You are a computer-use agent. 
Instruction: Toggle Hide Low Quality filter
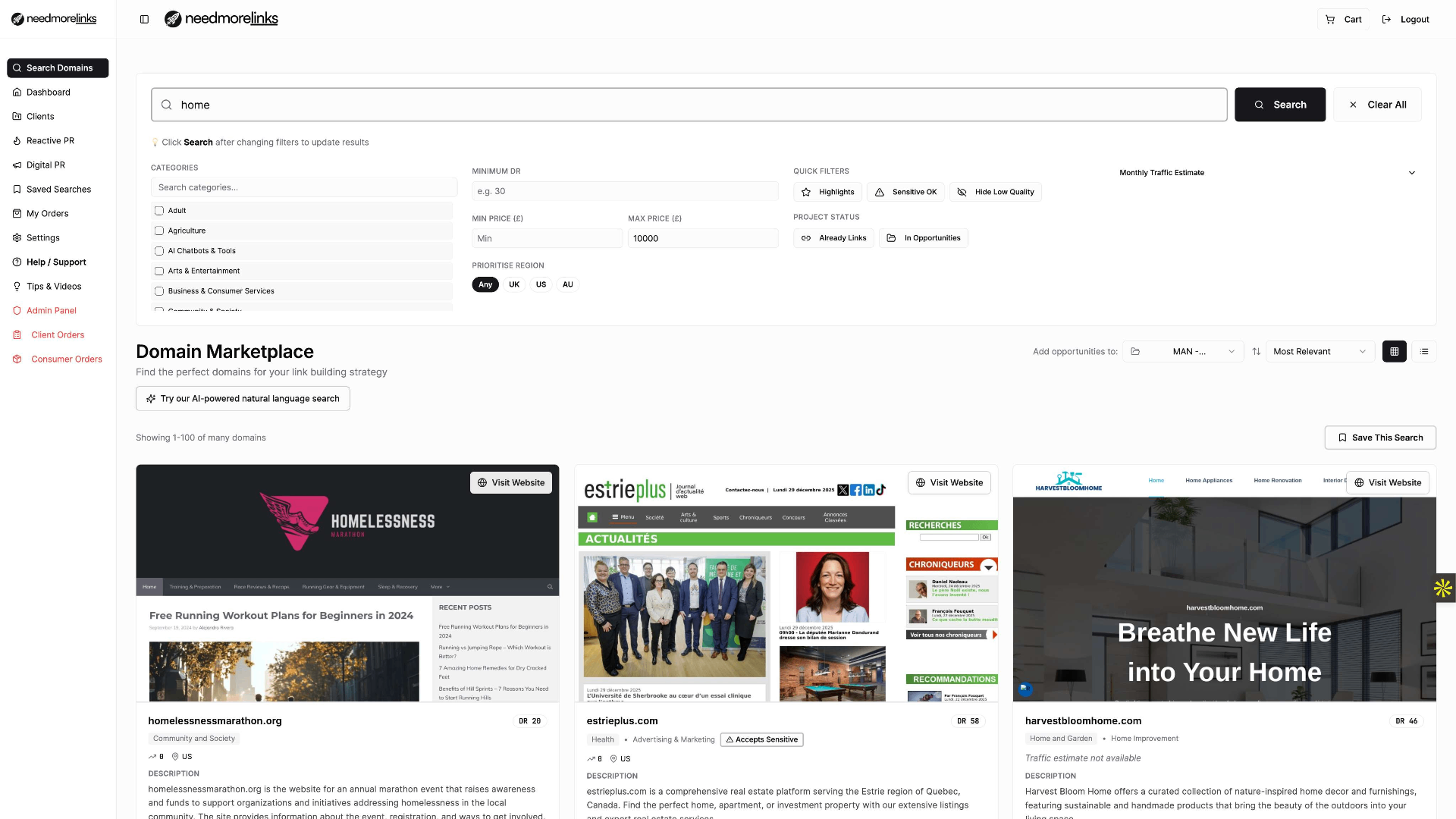coord(996,192)
